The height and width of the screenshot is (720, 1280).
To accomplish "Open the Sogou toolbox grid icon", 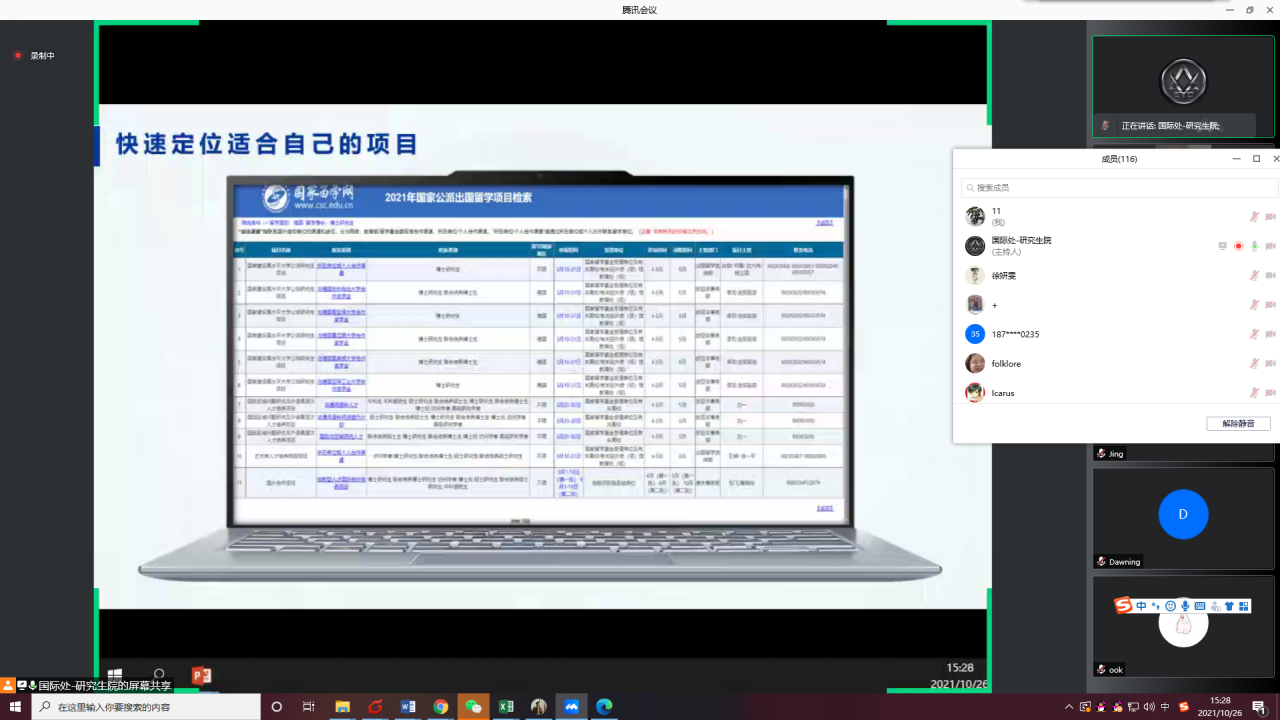I will [x=1244, y=606].
